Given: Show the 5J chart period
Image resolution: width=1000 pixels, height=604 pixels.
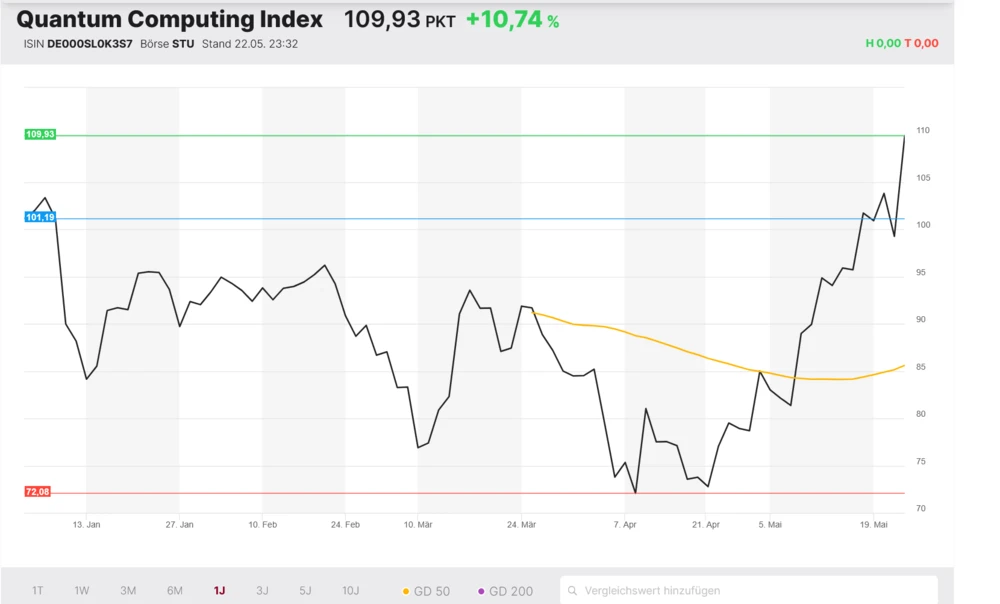Looking at the screenshot, I should 305,591.
